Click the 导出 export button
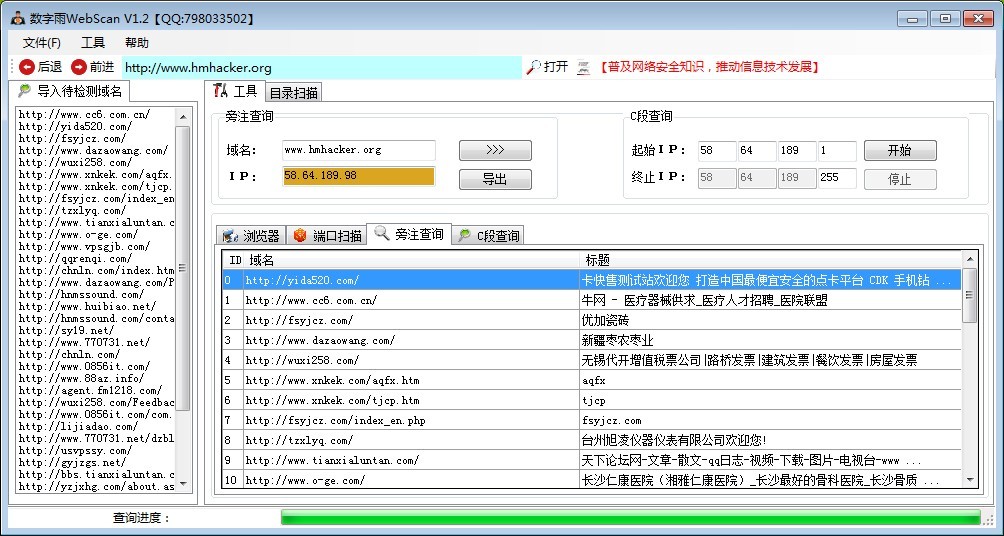This screenshot has height=536, width=1004. pos(495,179)
